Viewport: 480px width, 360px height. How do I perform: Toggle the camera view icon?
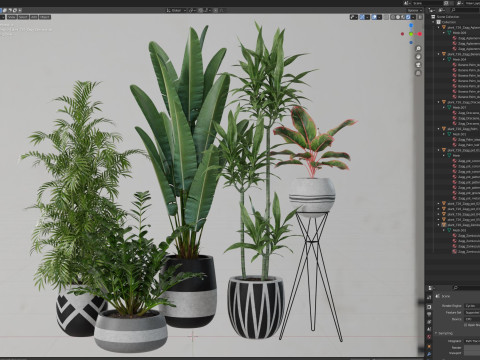coord(419,65)
